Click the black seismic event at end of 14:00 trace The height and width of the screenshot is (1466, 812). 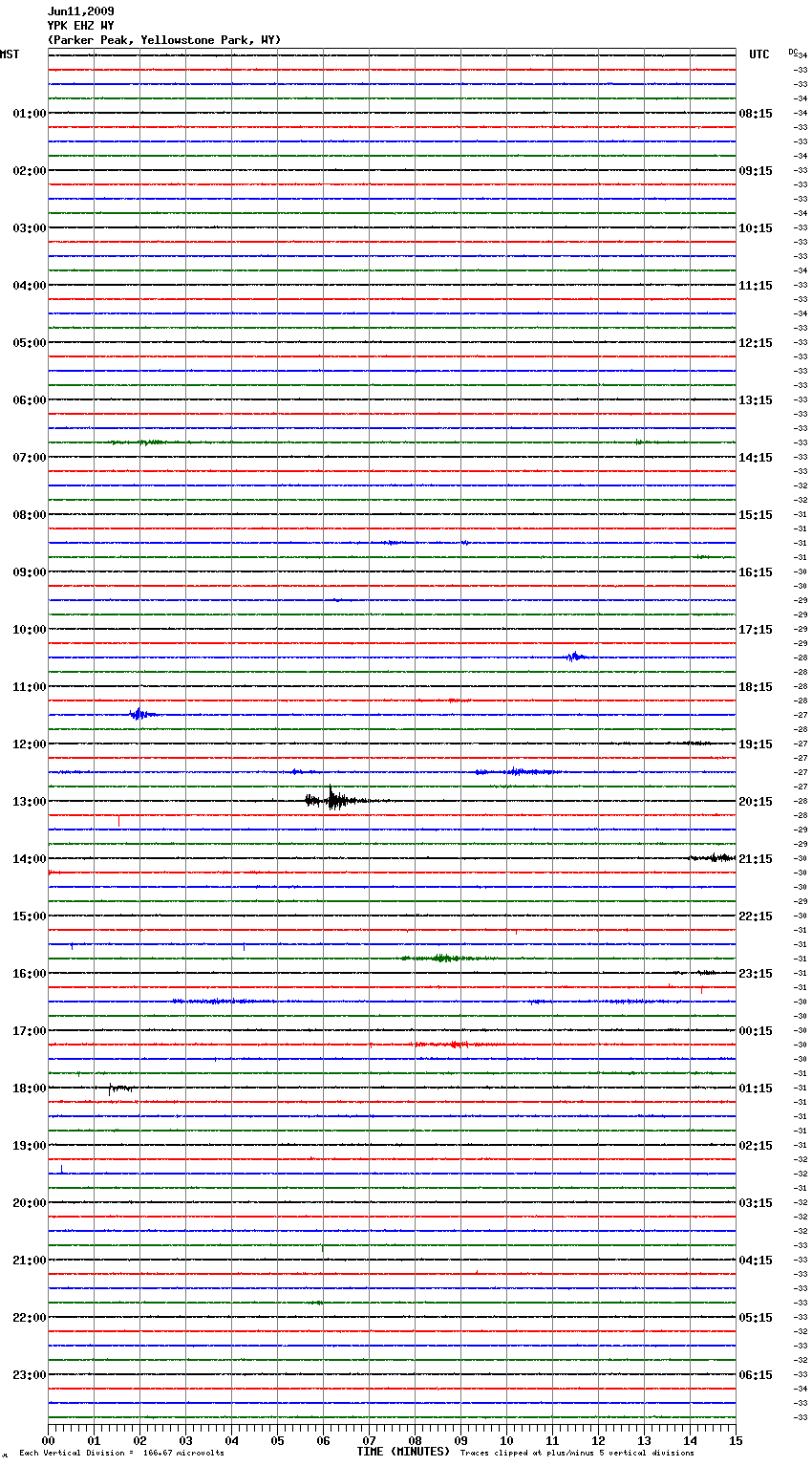click(x=713, y=858)
